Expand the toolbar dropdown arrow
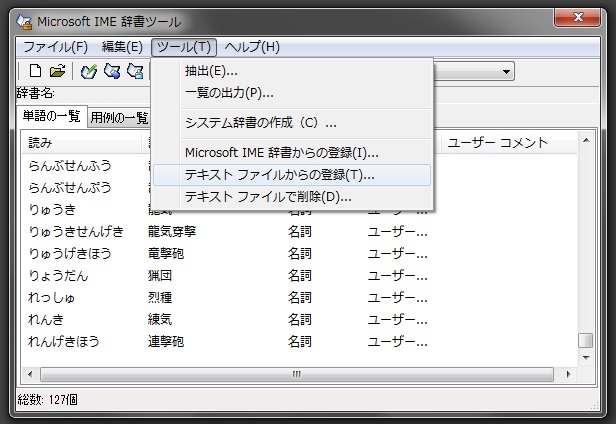Image resolution: width=616 pixels, height=424 pixels. click(506, 72)
